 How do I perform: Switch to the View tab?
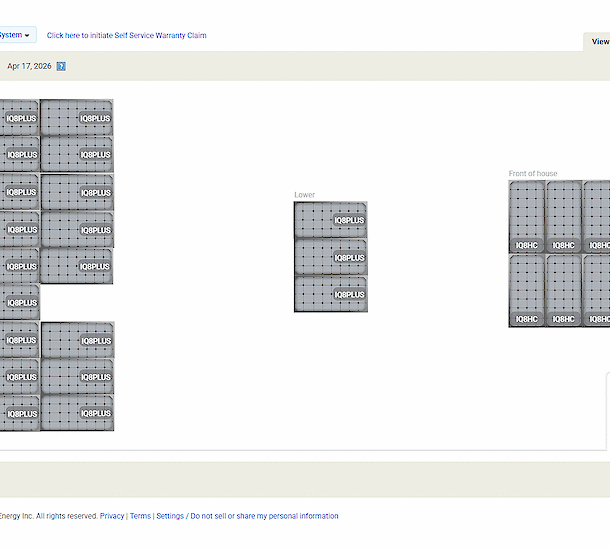coord(599,42)
